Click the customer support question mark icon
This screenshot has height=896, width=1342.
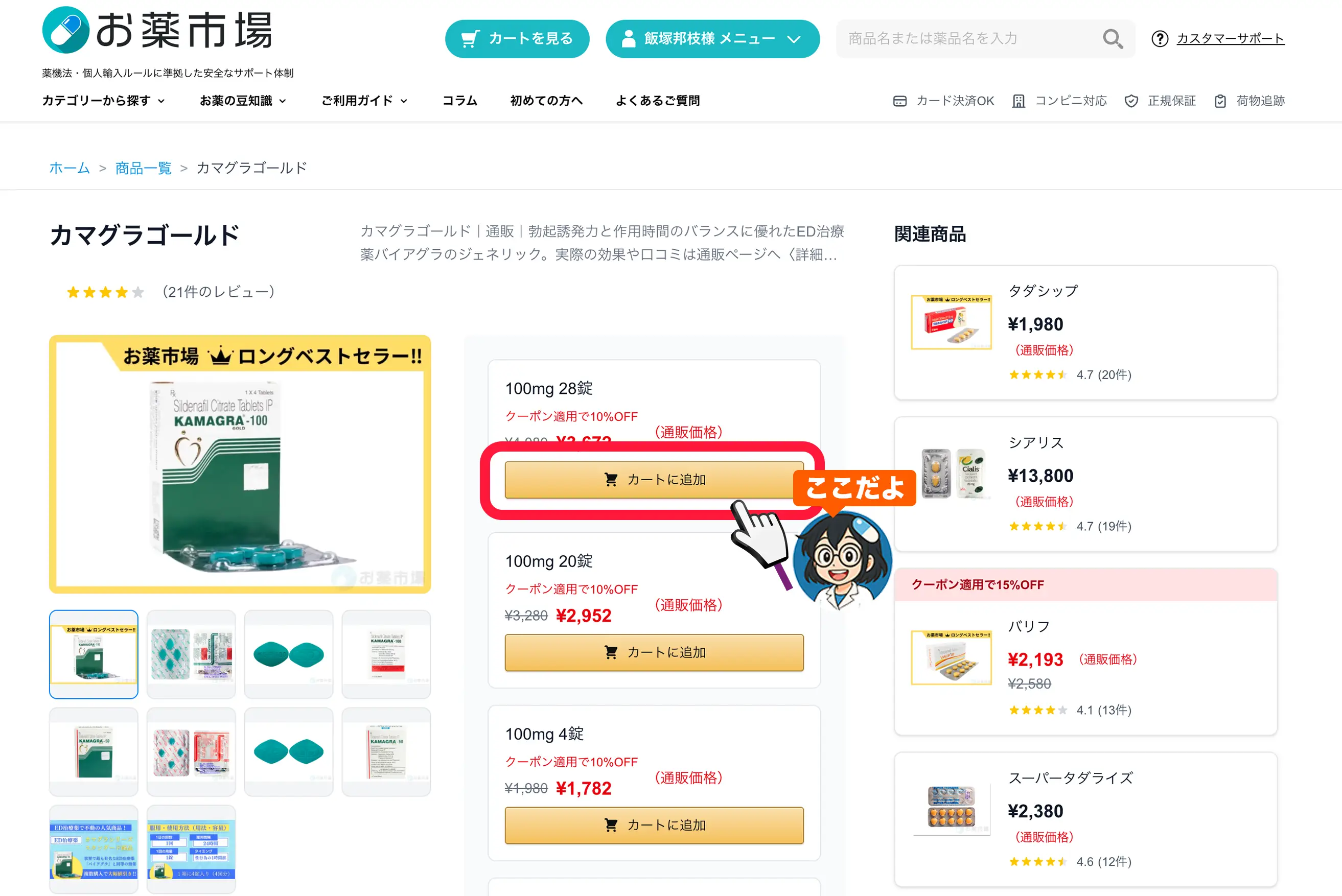point(1160,39)
